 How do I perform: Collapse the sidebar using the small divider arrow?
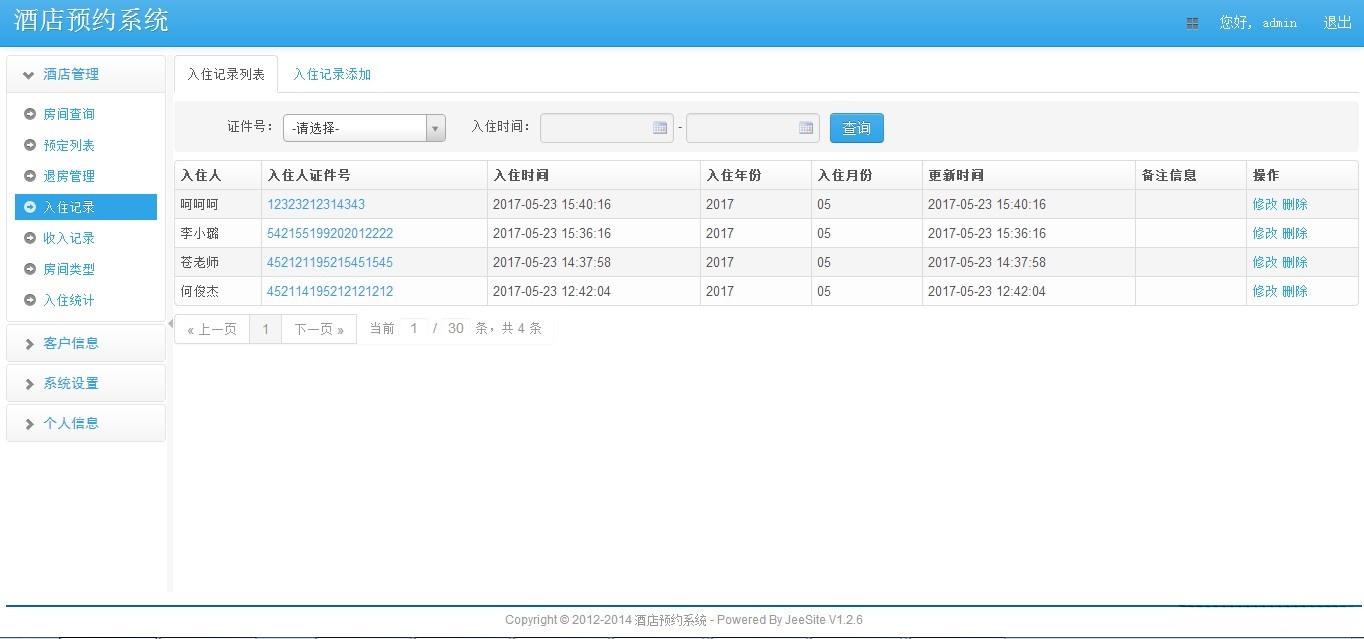170,322
